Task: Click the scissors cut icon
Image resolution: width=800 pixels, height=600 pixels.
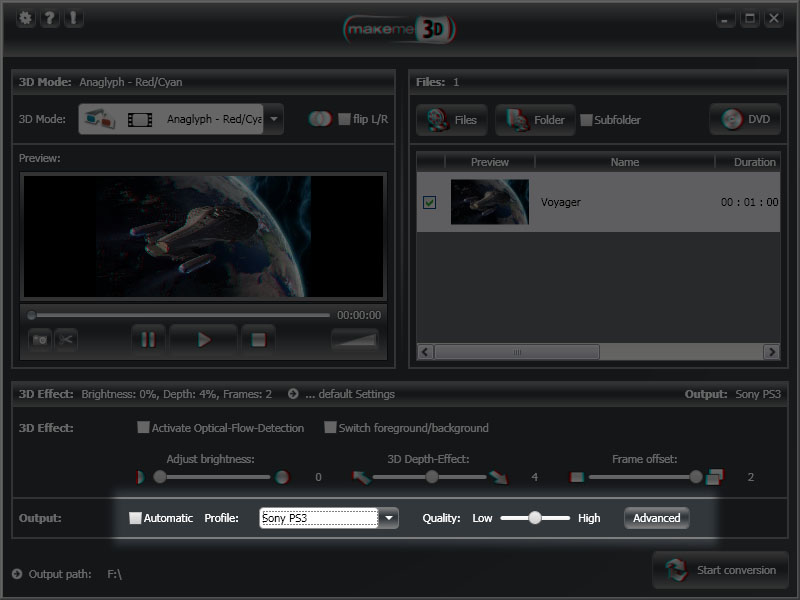Action: click(x=66, y=340)
